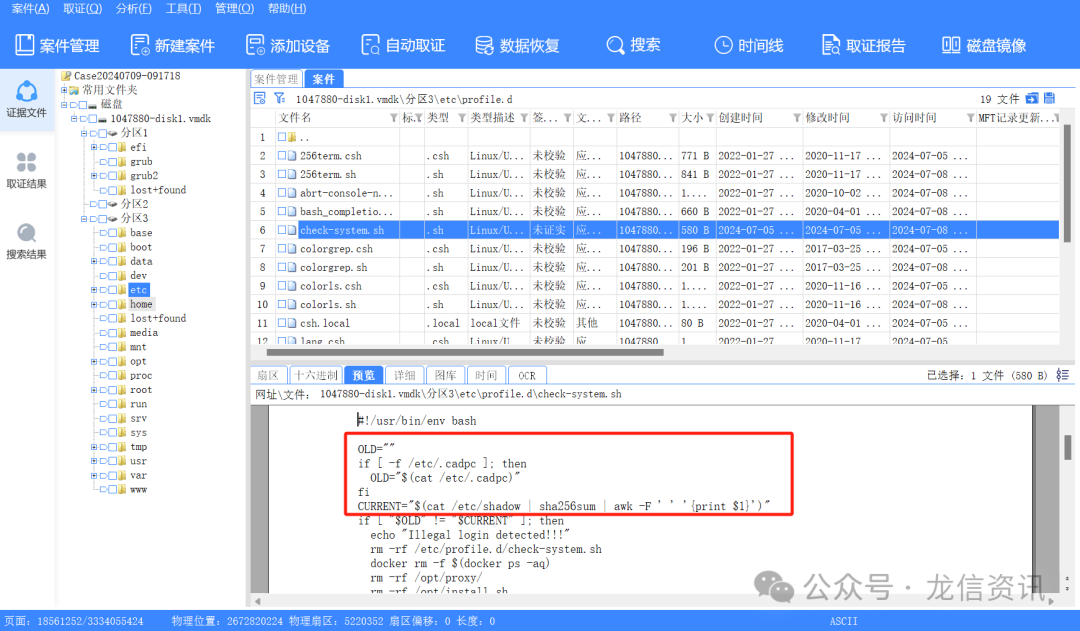The height and width of the screenshot is (631, 1080).
Task: Select the bash_completio... file row
Action: [x=654, y=211]
